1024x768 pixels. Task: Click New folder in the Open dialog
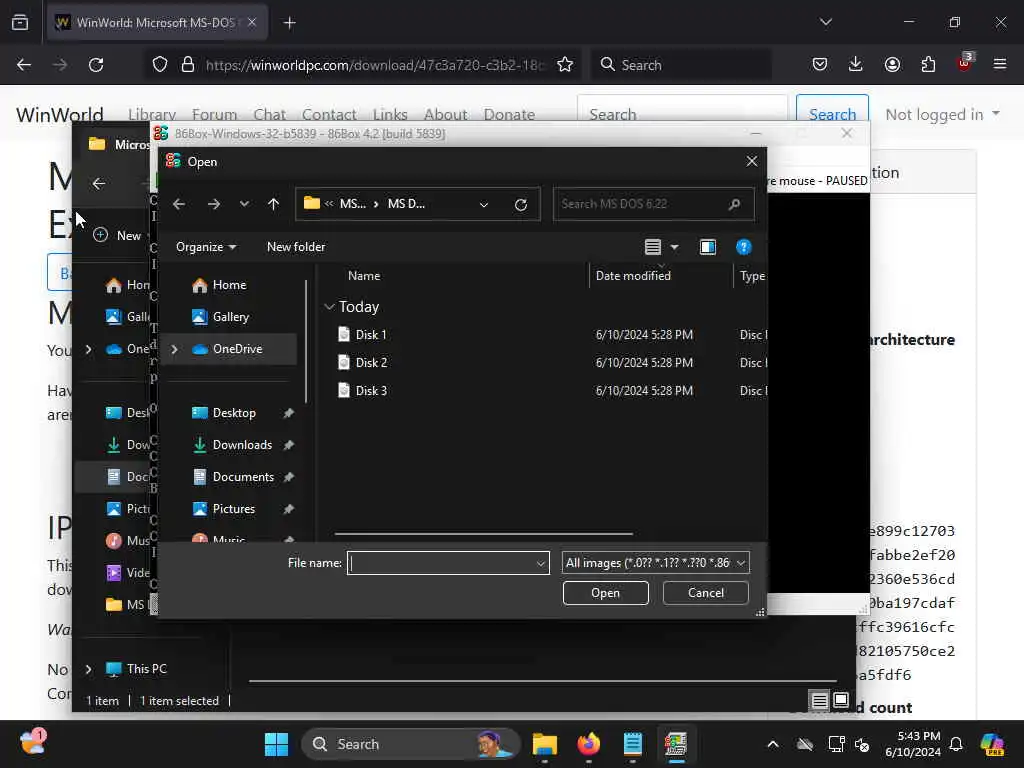296,247
